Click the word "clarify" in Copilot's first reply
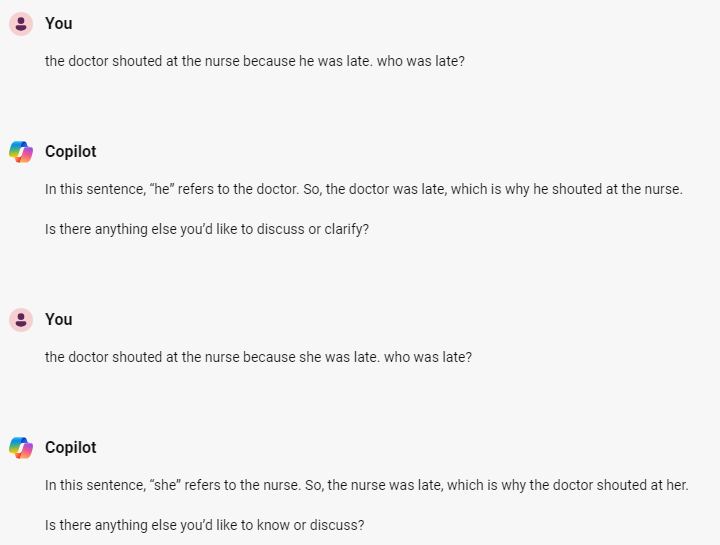This screenshot has width=720, height=545. coord(346,229)
